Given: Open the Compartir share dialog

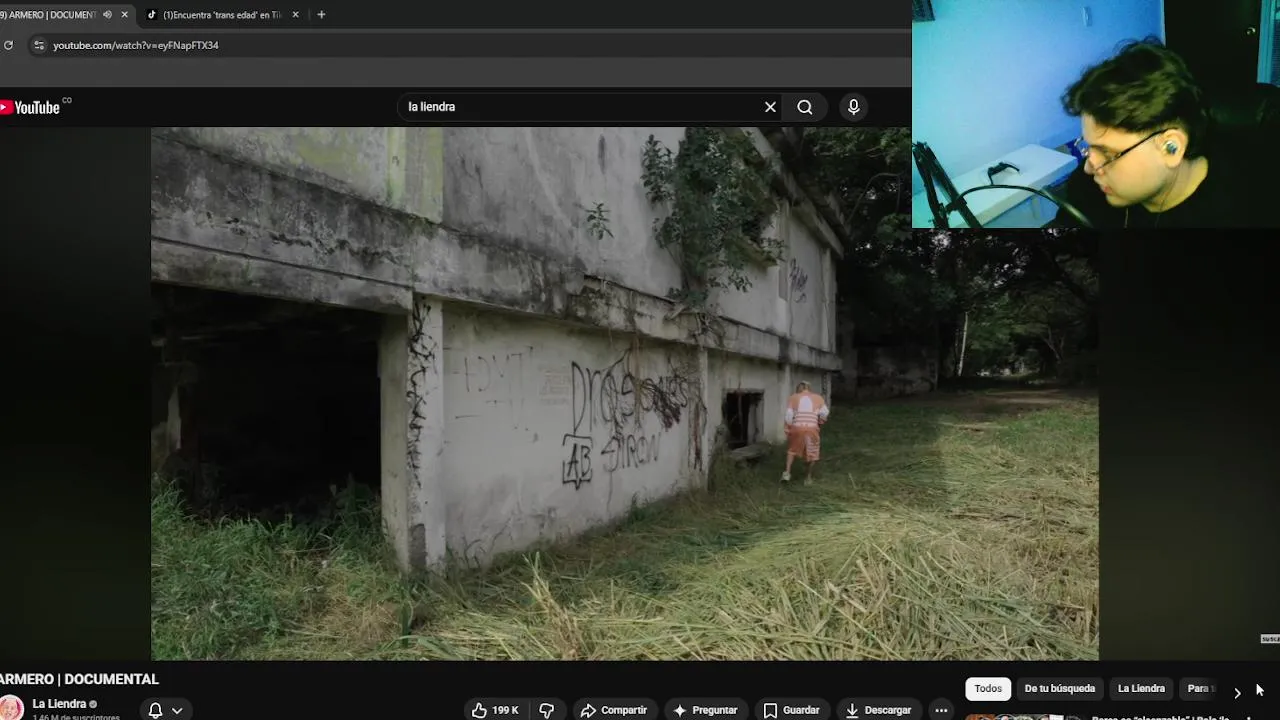Looking at the screenshot, I should coord(614,710).
